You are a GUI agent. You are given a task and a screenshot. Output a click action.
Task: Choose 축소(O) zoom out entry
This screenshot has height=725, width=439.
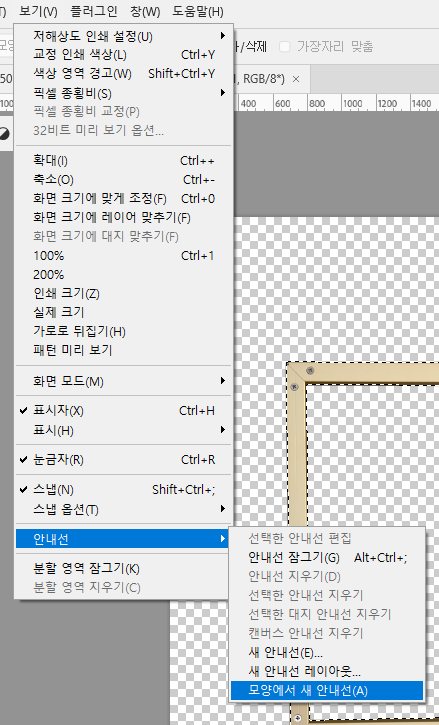point(124,179)
